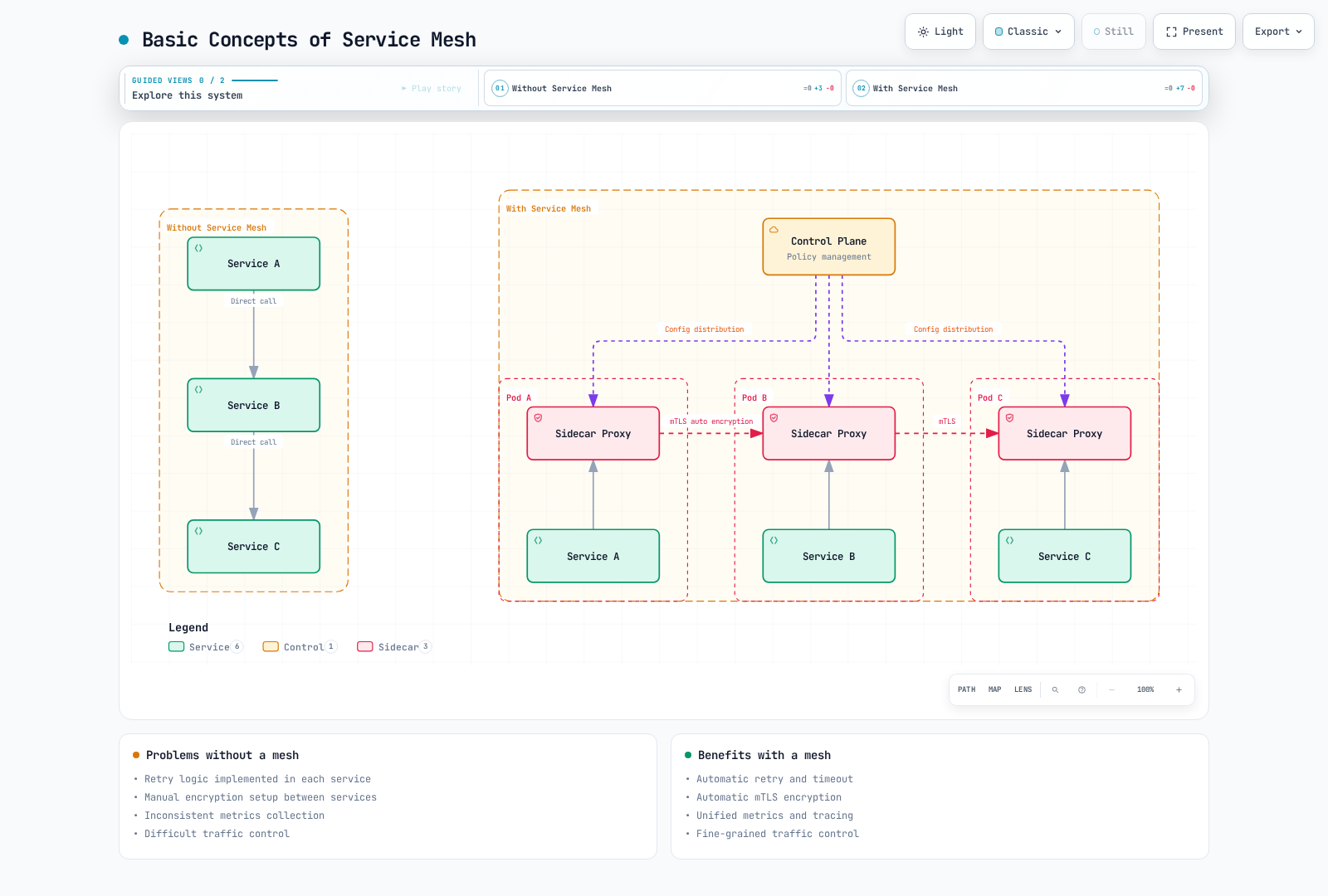Open the Classic style dropdown
The width and height of the screenshot is (1328, 896).
[x=1028, y=32]
